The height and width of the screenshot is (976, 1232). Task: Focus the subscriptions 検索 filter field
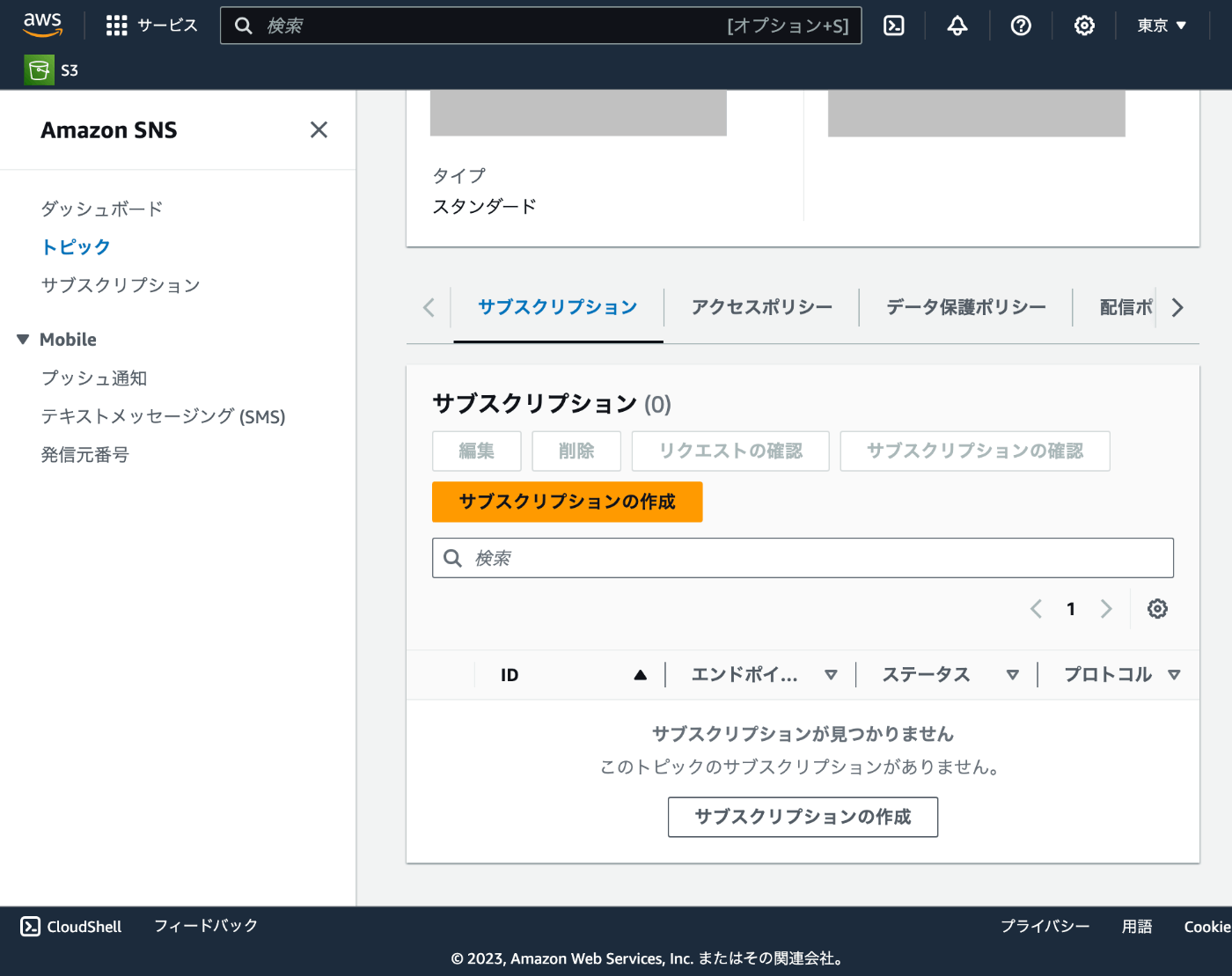point(803,558)
